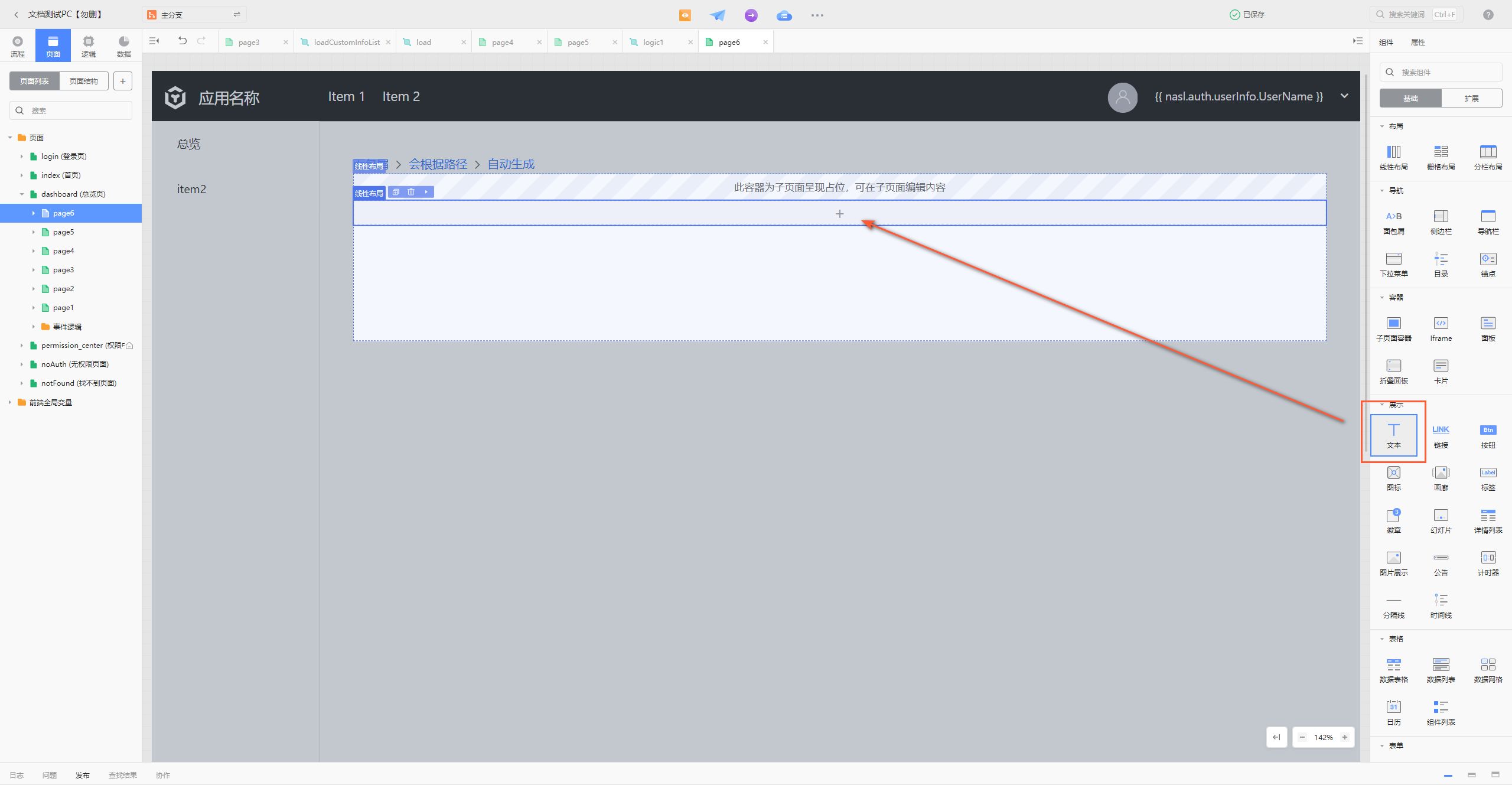Open the 逻辑 logic module
This screenshot has height=785, width=1512.
click(x=89, y=45)
